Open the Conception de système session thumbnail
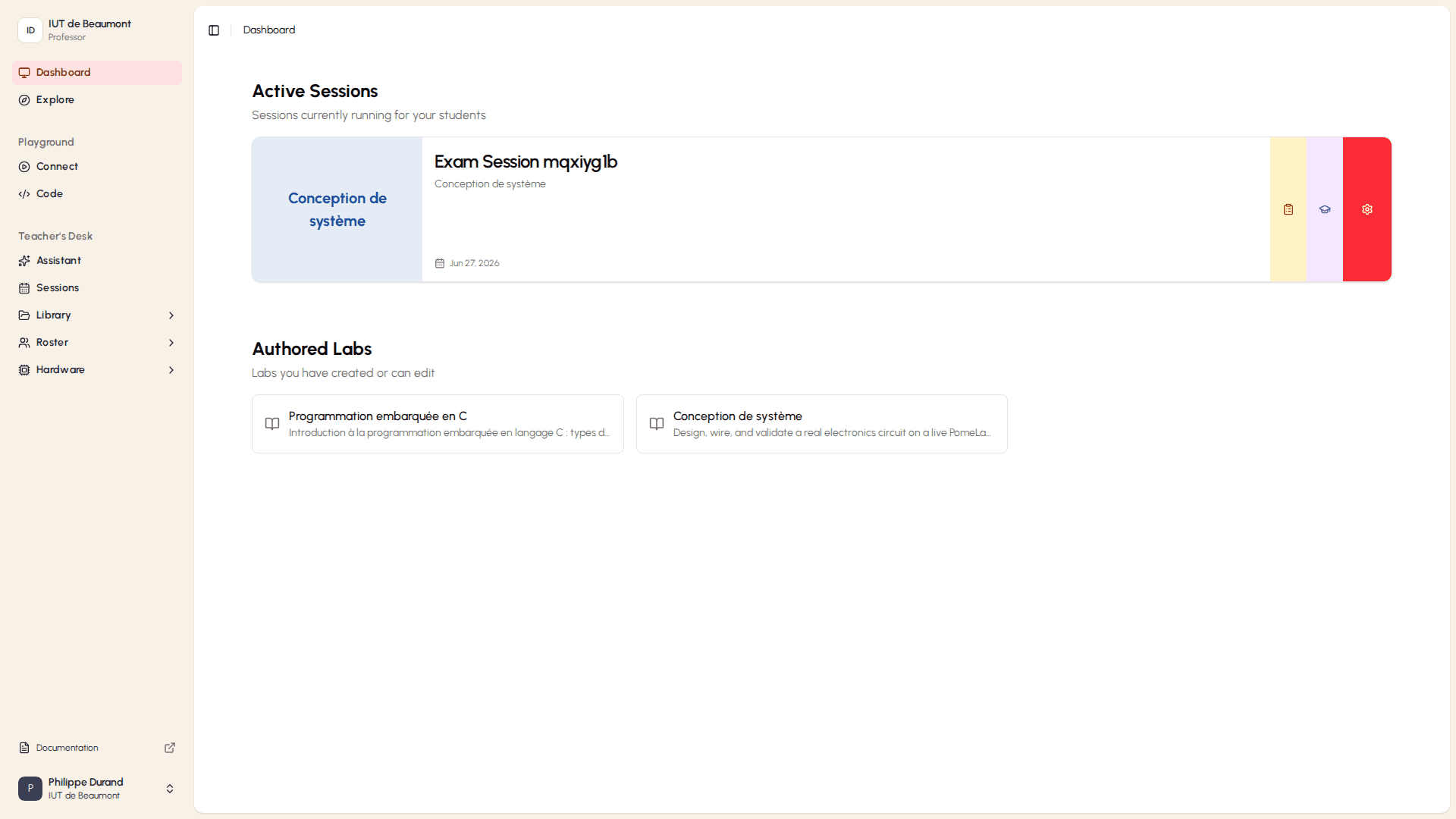Image resolution: width=1456 pixels, height=819 pixels. point(337,209)
